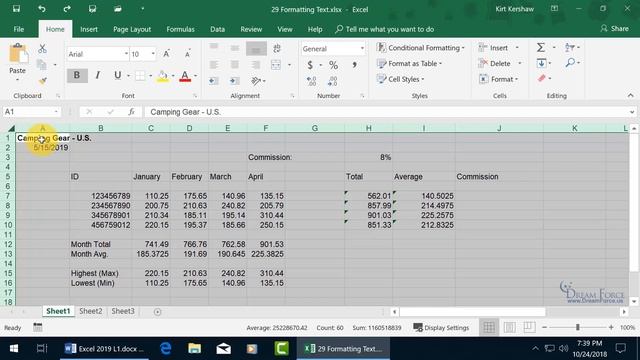
Task: Toggle Top Align for selected cells
Action: point(214,47)
